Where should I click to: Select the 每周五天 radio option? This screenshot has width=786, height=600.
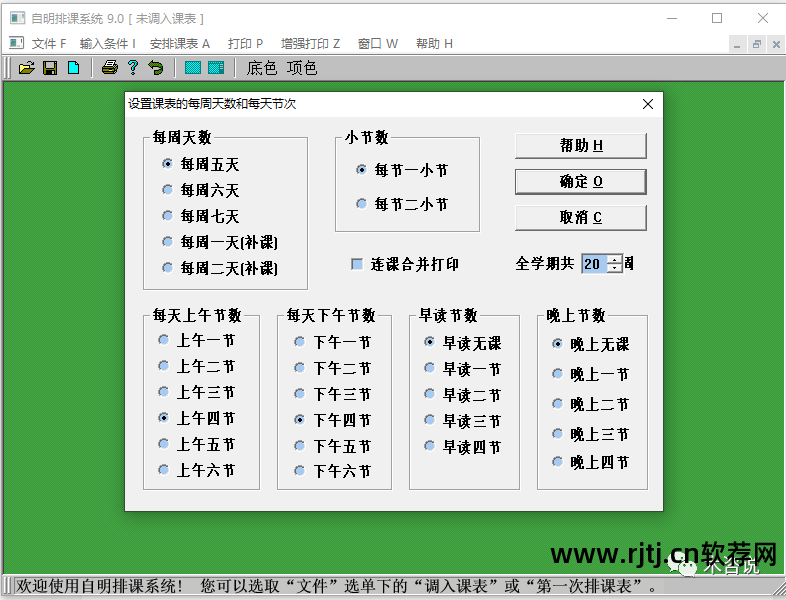point(201,164)
